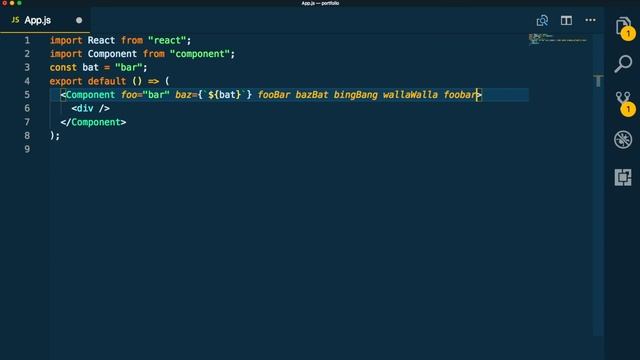Image resolution: width=640 pixels, height=360 pixels.
Task: Open the Extensions squares icon
Action: 623,177
